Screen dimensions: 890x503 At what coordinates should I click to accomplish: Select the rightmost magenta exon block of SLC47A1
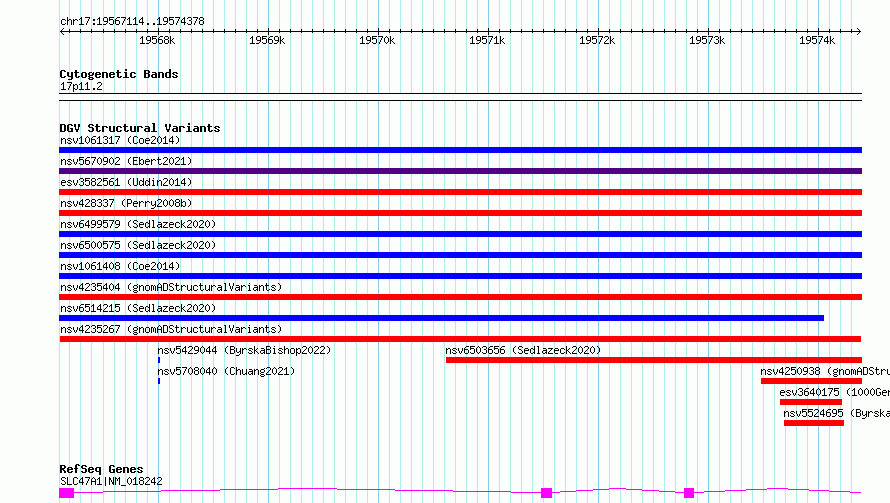[689, 493]
